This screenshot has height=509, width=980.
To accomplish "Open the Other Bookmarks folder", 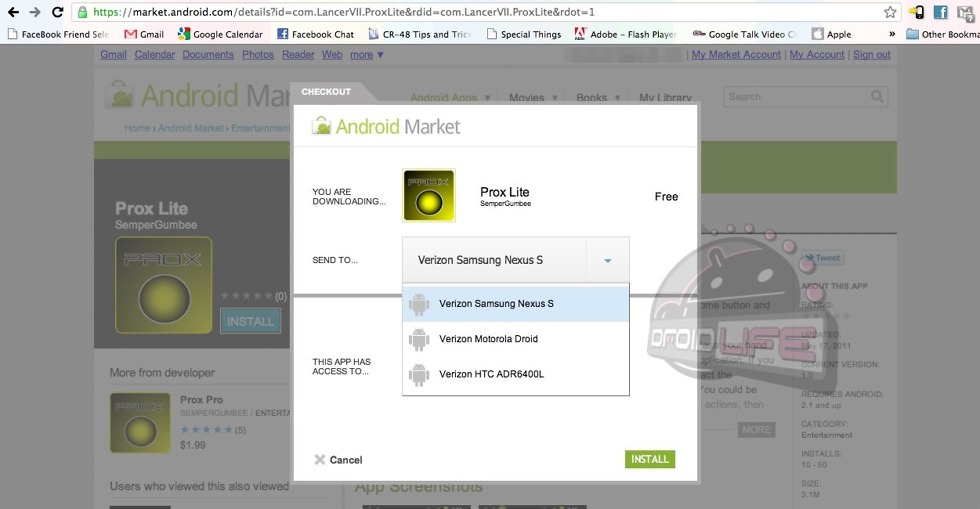I will pos(942,34).
